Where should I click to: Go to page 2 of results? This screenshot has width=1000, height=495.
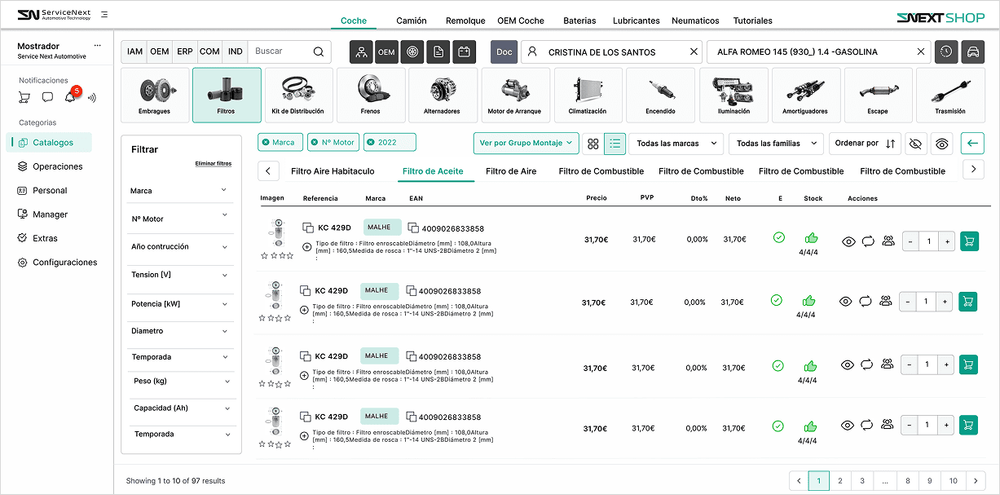click(x=840, y=481)
